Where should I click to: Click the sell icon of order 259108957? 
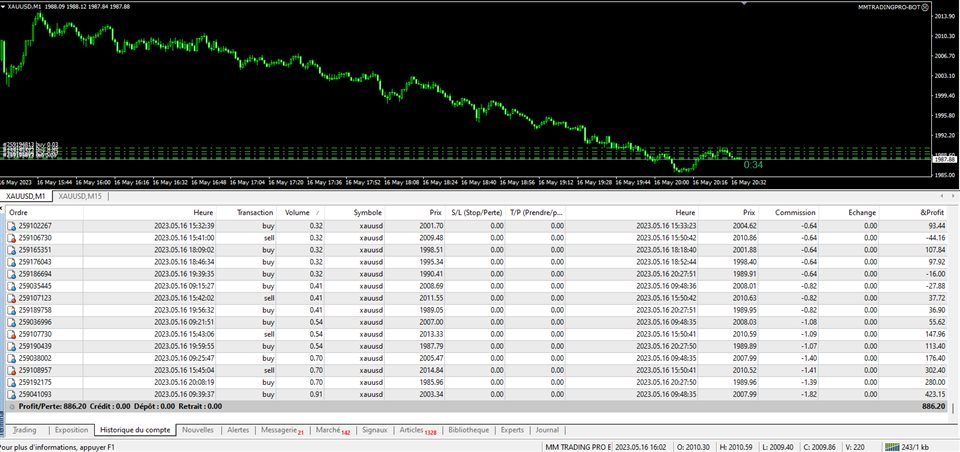12,370
